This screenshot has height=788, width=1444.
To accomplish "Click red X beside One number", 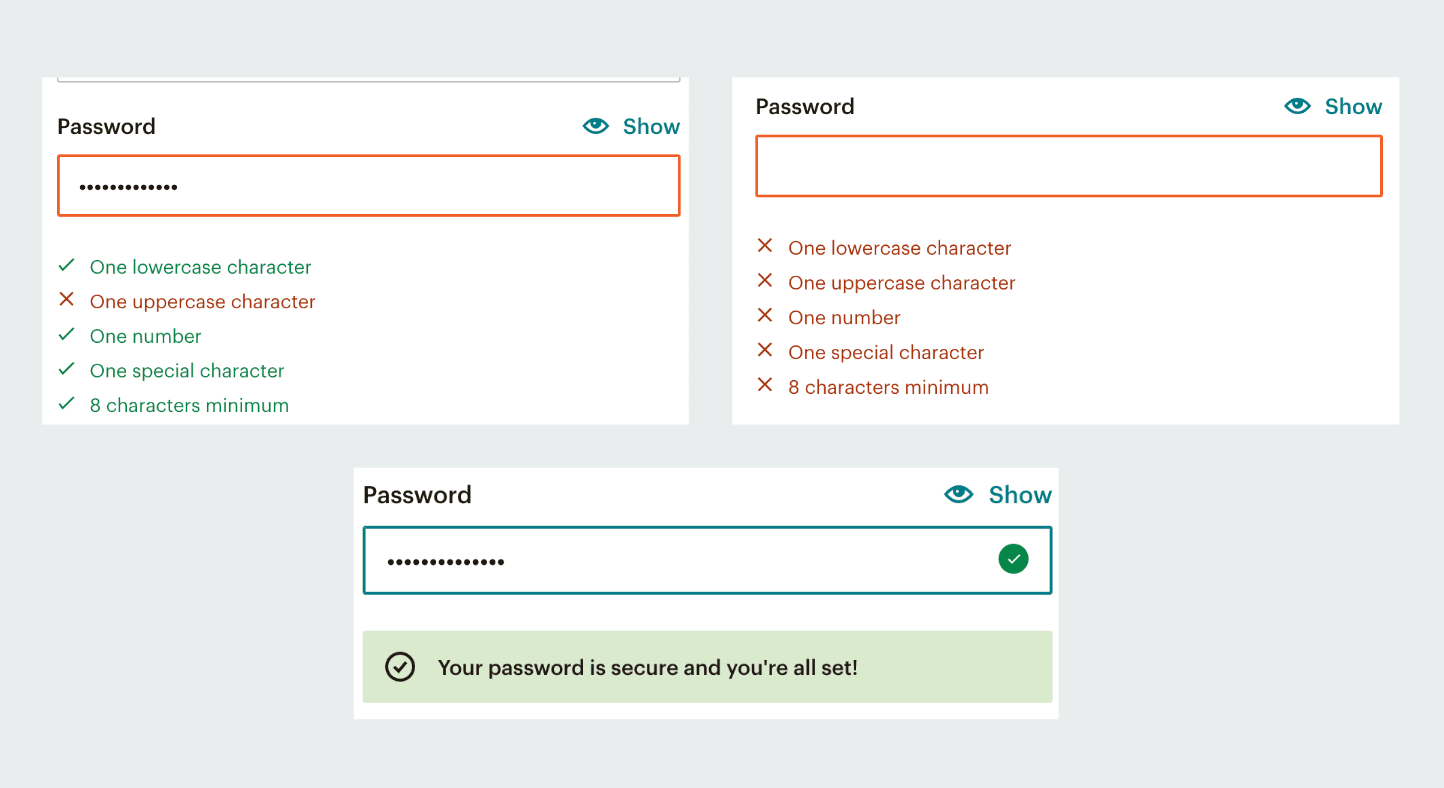I will [765, 316].
